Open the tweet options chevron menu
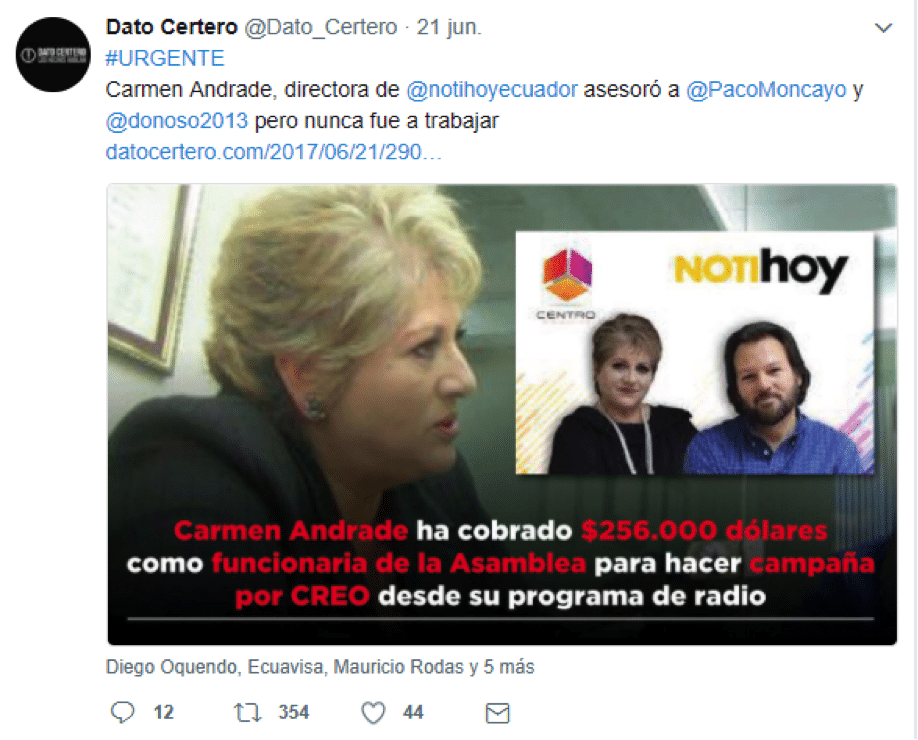Screen dimensions: 918x740 883,28
